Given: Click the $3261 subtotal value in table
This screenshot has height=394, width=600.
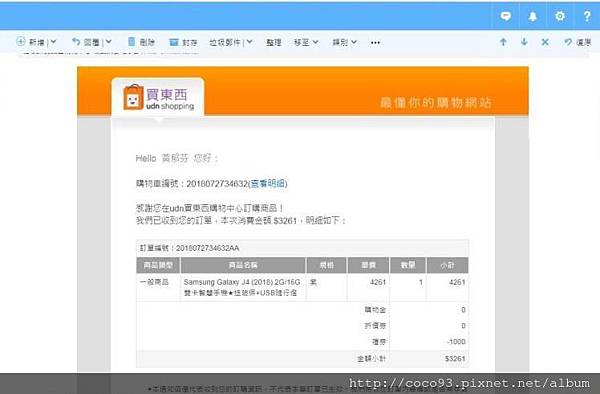Looking at the screenshot, I should 455,358.
